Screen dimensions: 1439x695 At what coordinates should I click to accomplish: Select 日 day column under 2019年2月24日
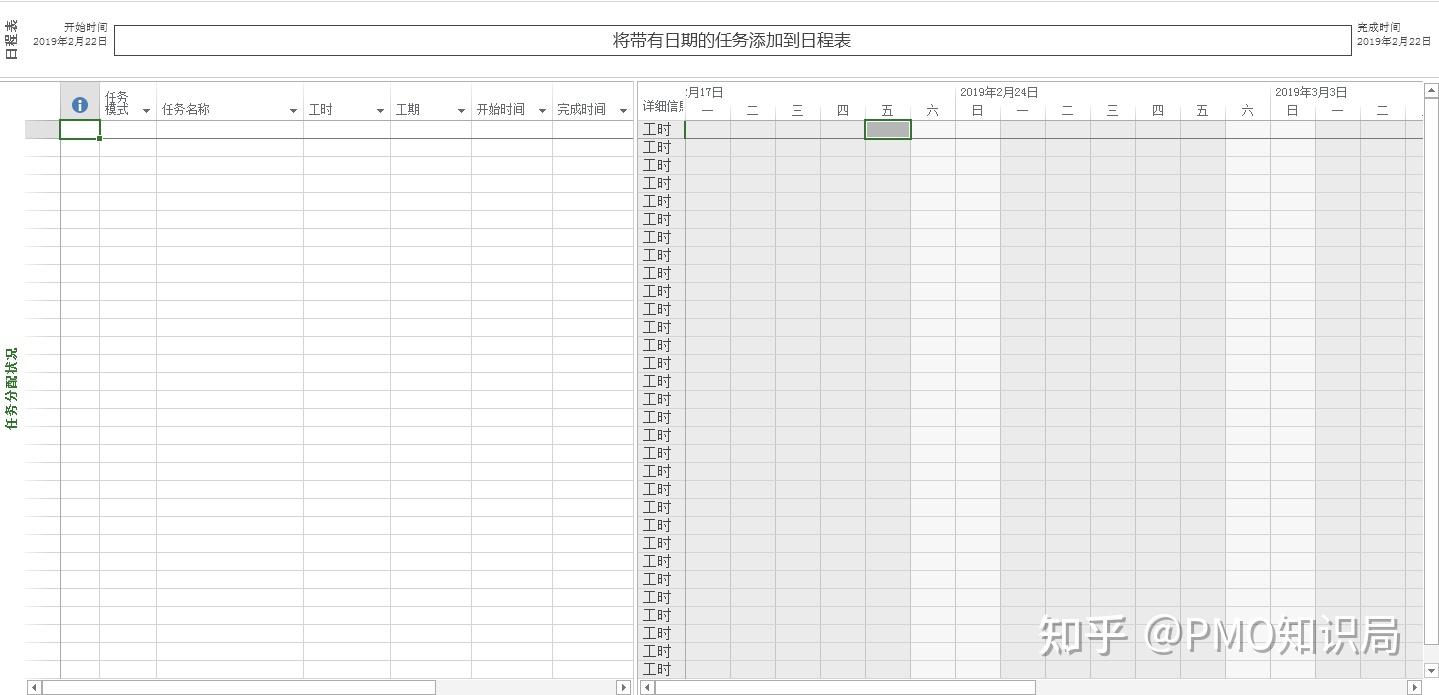977,111
